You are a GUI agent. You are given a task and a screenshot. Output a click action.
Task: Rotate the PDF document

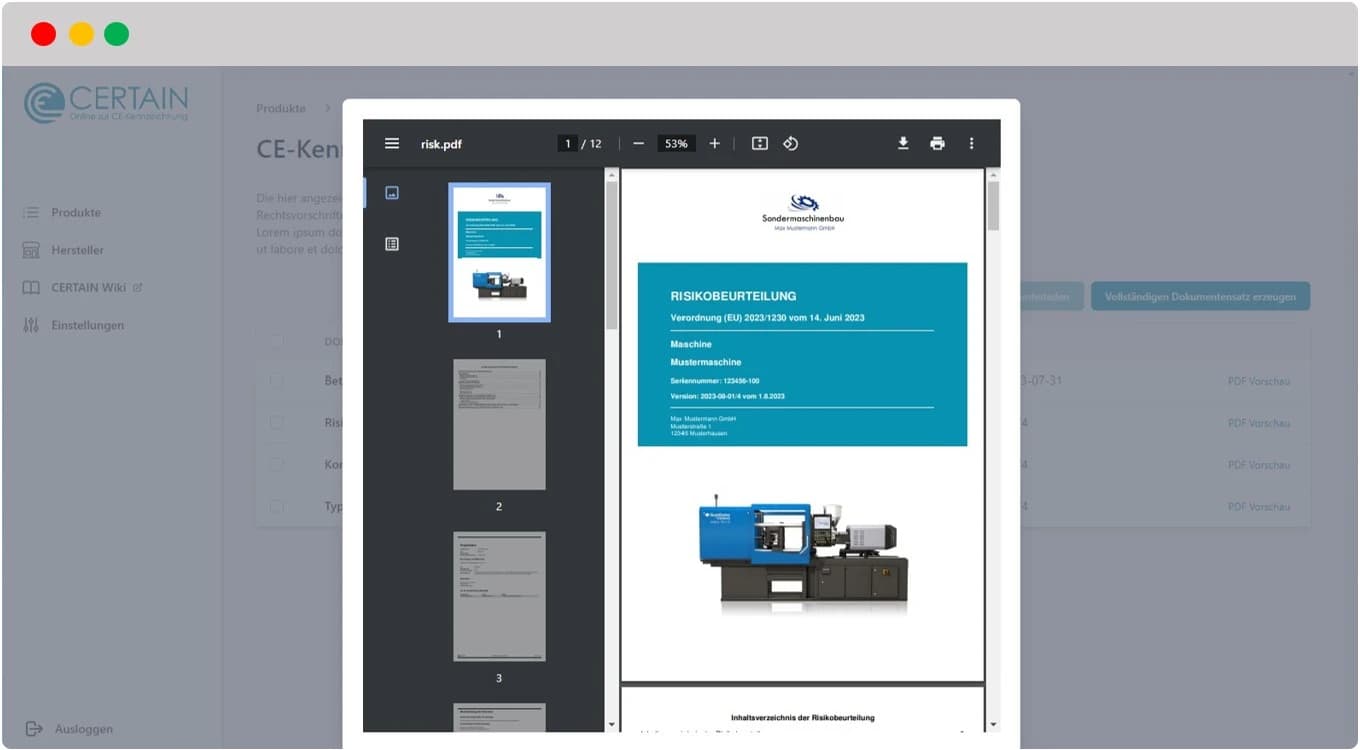[x=790, y=144]
